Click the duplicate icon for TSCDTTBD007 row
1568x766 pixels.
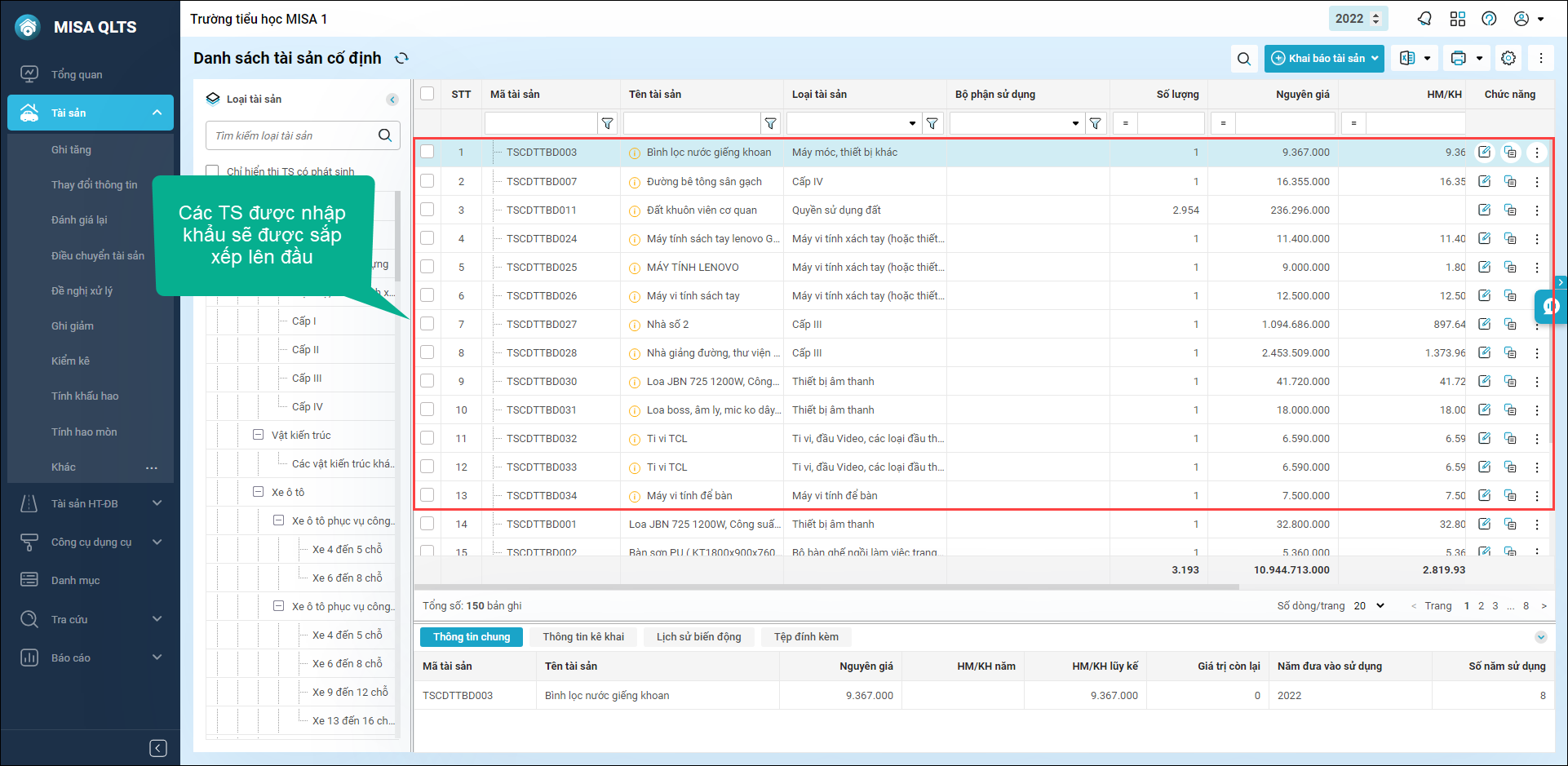tap(1510, 181)
